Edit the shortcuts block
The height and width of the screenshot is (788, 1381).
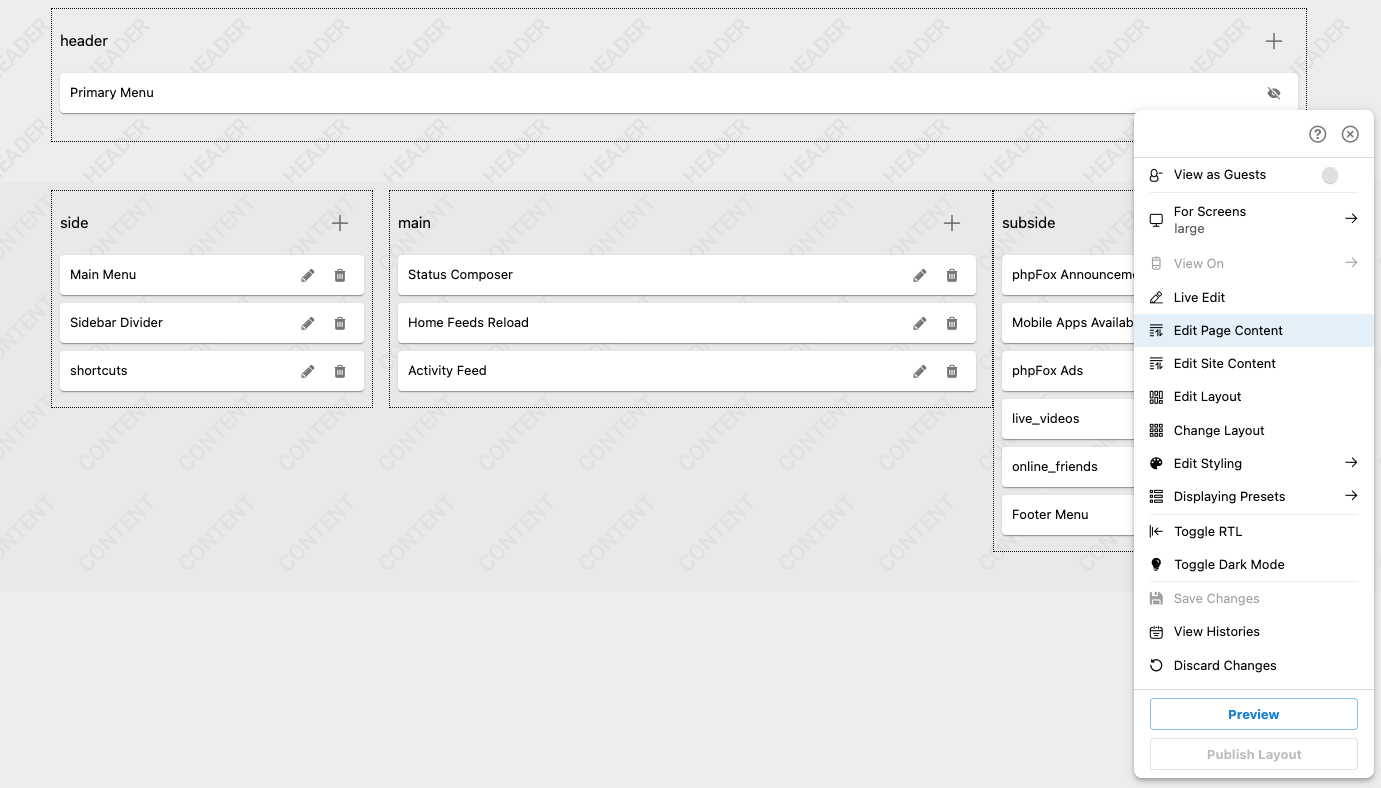point(307,370)
